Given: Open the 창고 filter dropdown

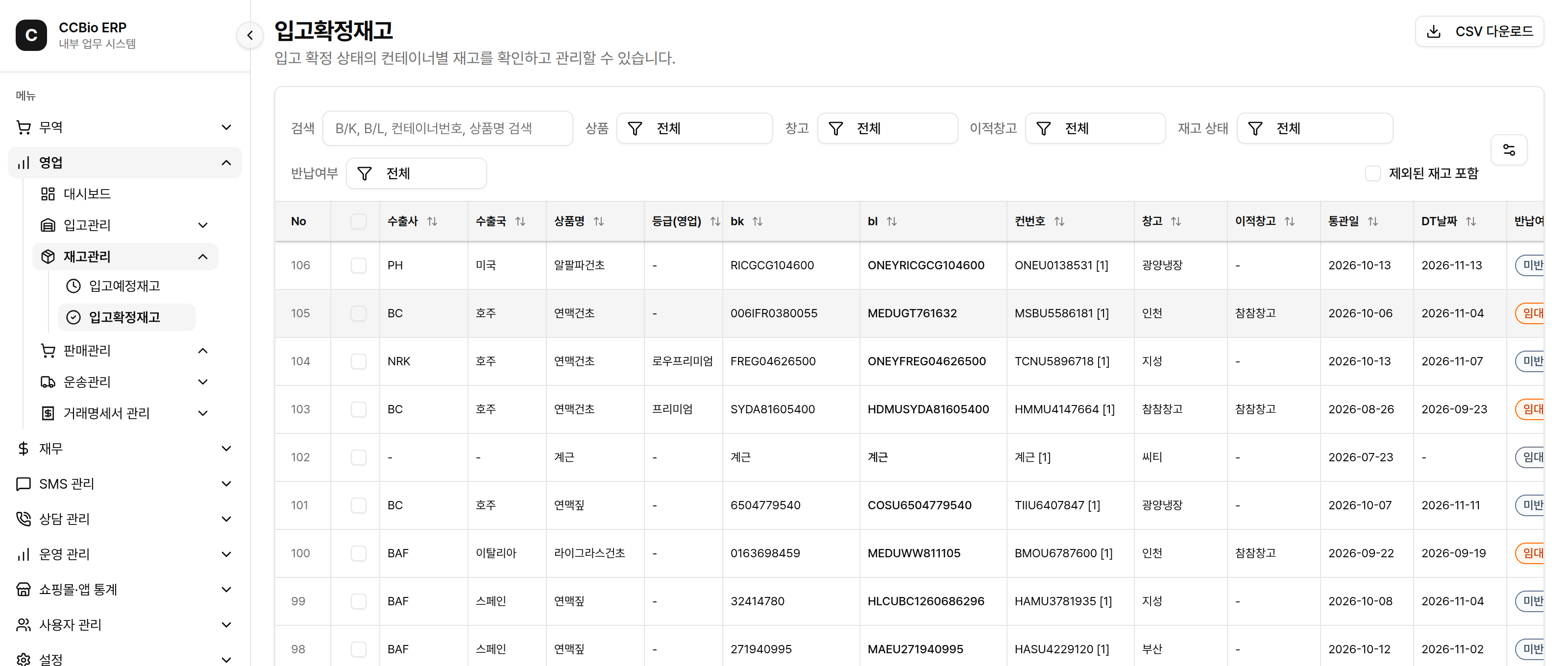Looking at the screenshot, I should pyautogui.click(x=887, y=128).
